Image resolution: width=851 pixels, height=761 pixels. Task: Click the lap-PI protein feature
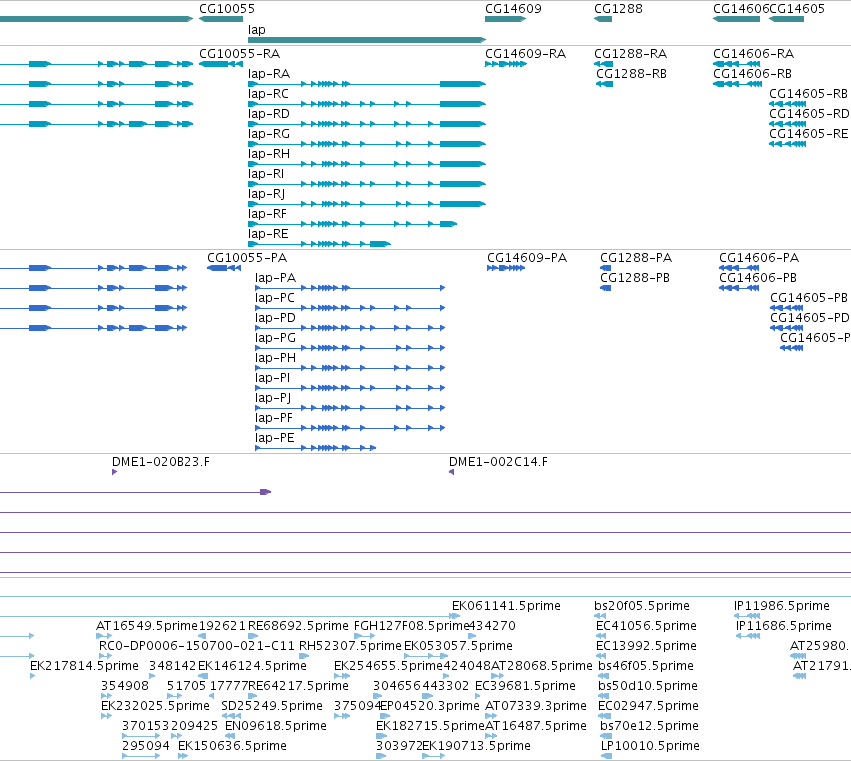350,388
